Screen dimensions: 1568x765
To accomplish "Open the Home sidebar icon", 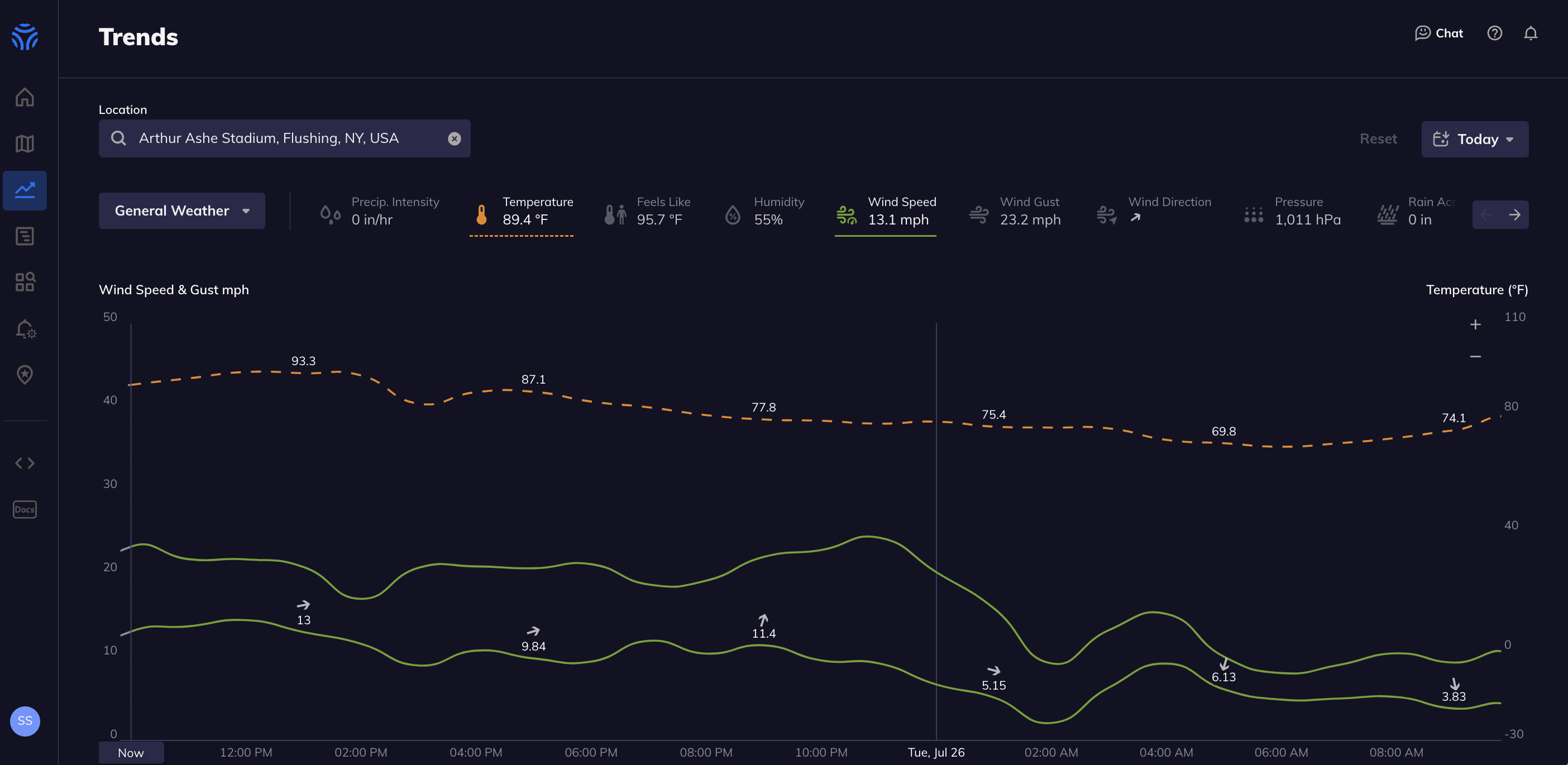I will pos(25,97).
